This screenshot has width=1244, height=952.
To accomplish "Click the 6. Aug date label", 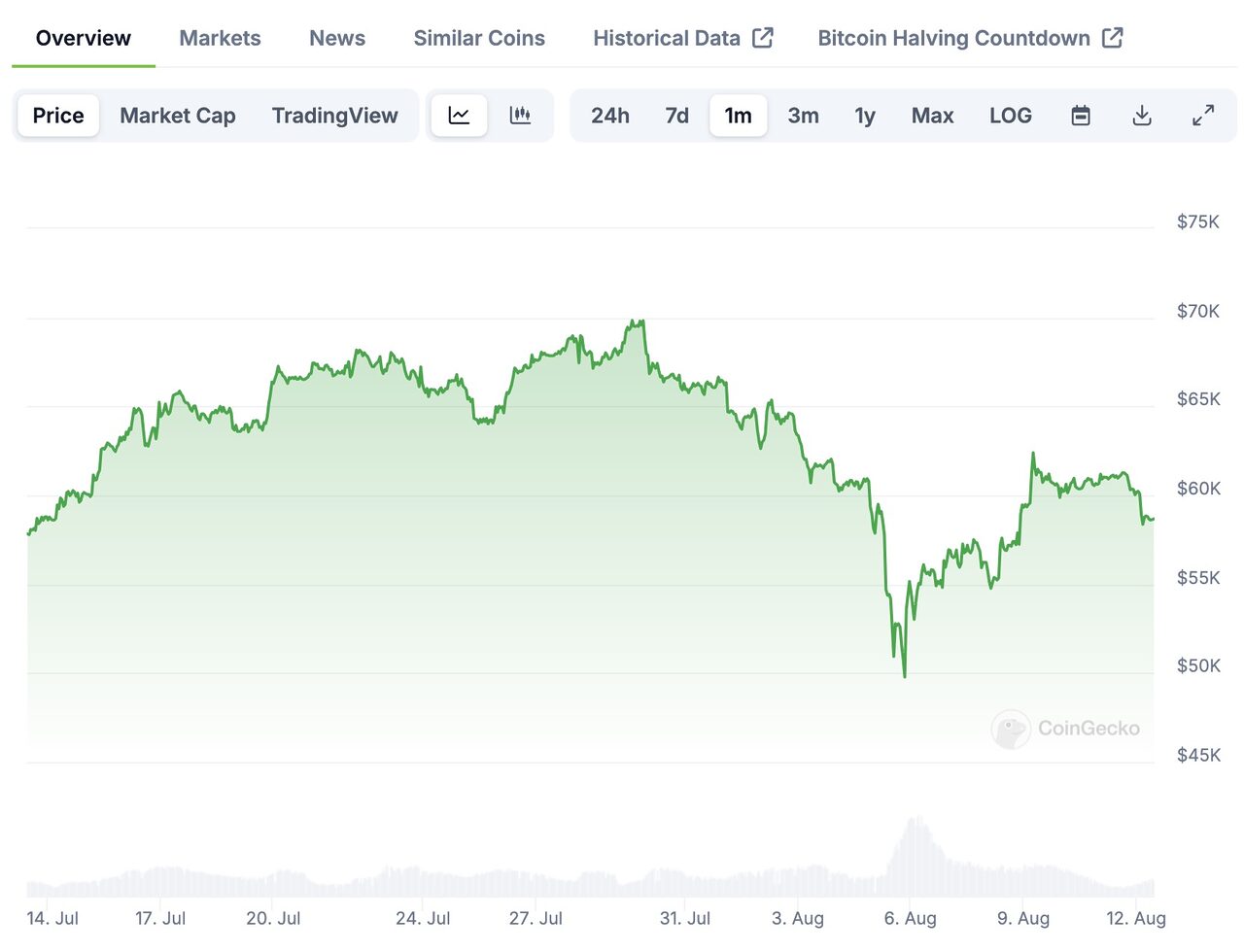I will click(911, 918).
